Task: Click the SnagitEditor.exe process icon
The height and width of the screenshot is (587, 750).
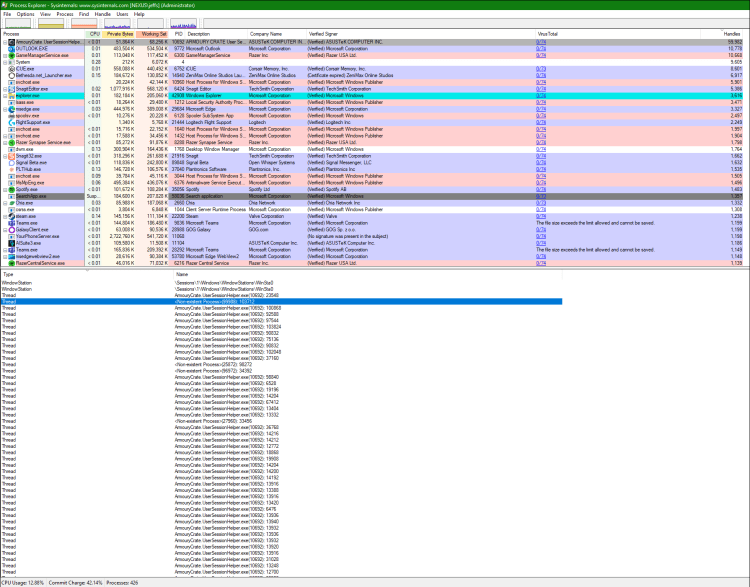Action: 11,89
